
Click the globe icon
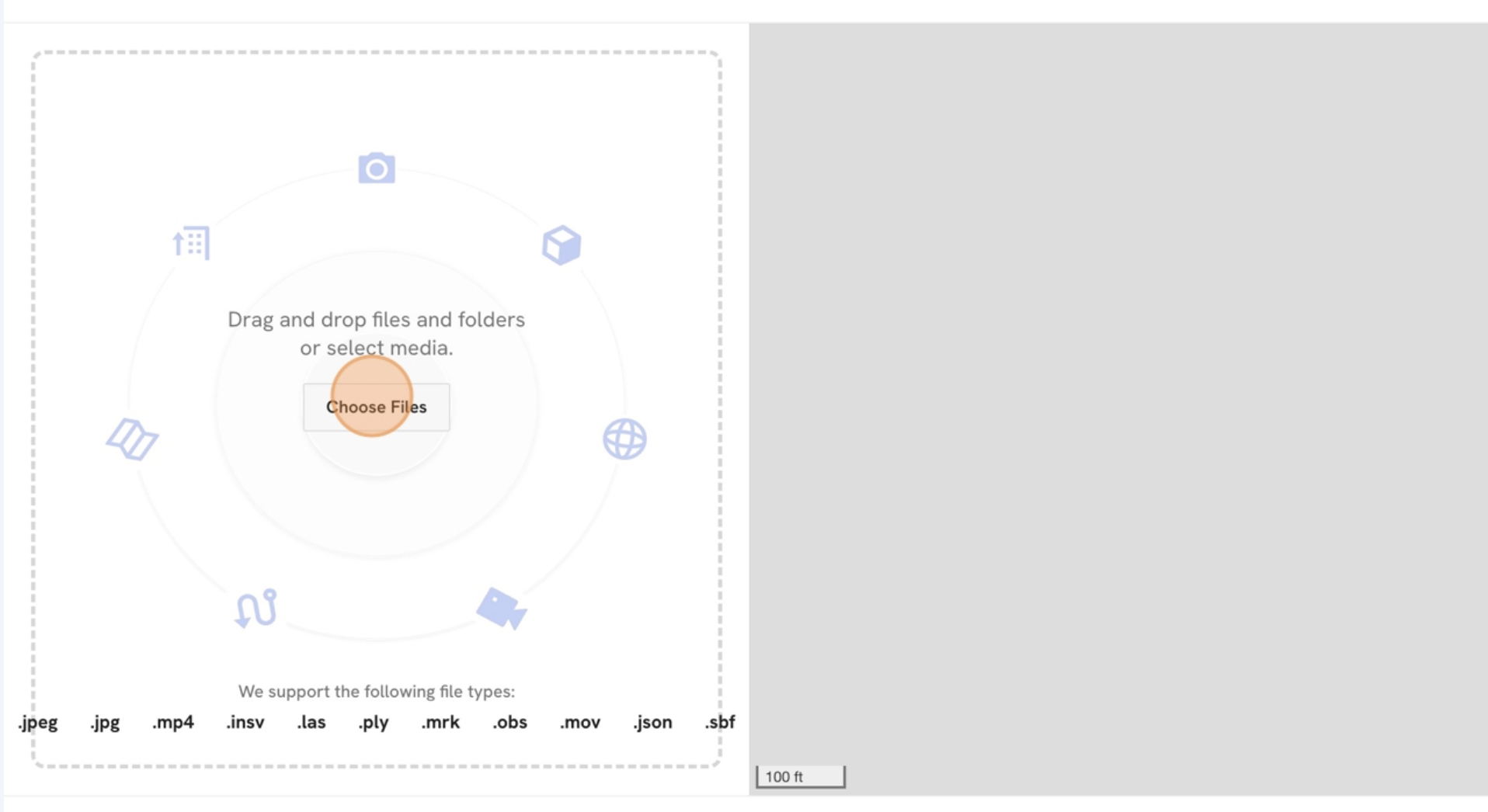pos(624,439)
